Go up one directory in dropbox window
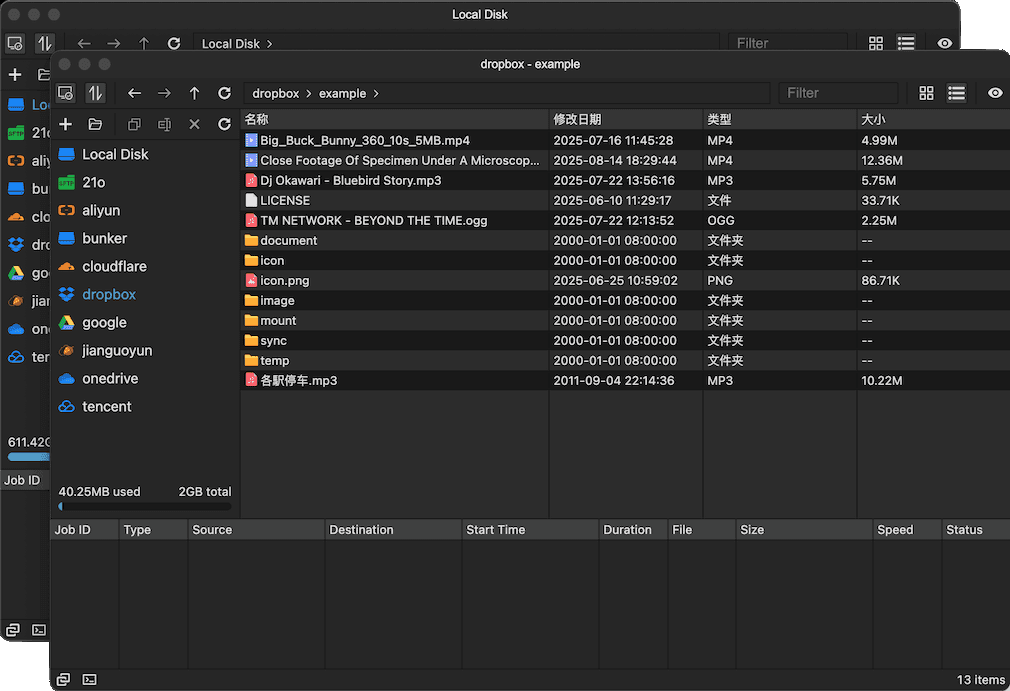1010x691 pixels. pos(195,93)
